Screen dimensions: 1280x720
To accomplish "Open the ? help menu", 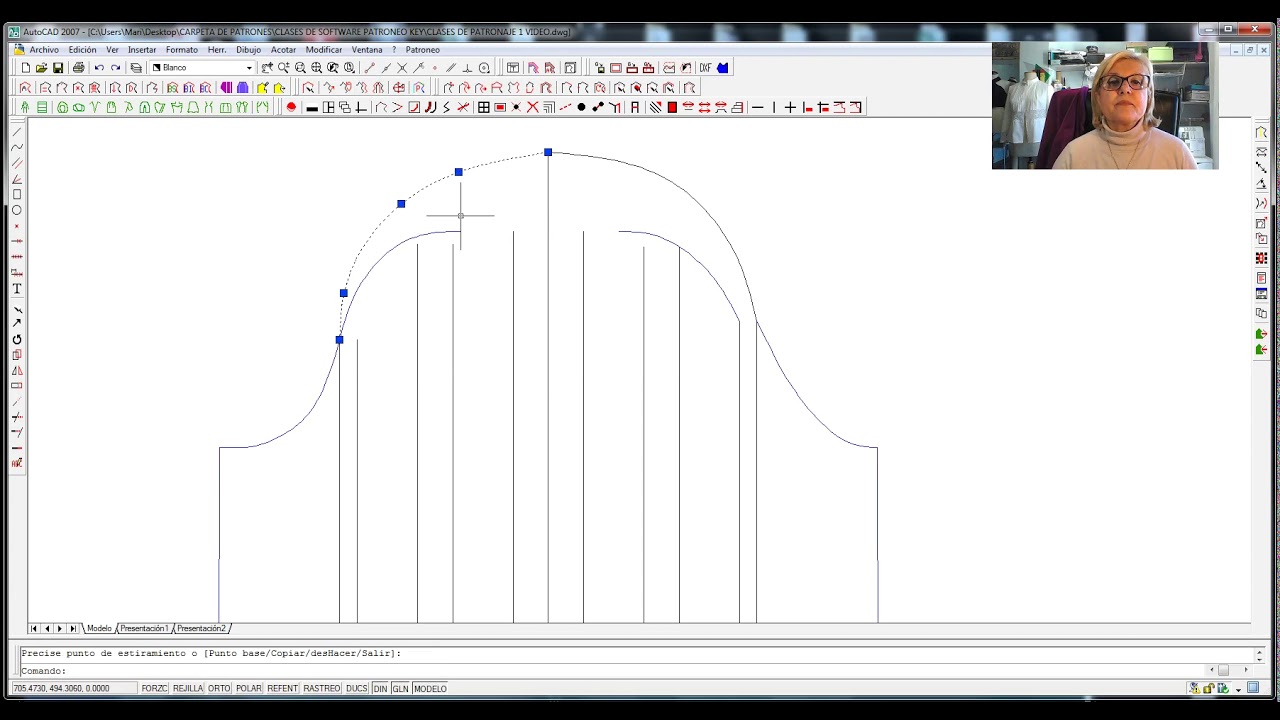I will 394,49.
